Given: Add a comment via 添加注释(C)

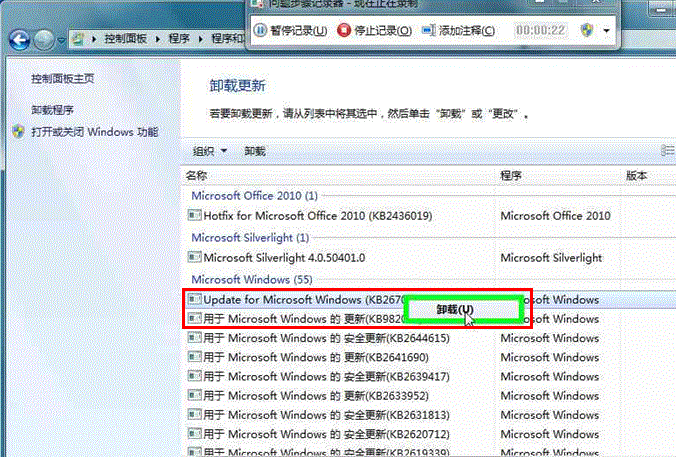Looking at the screenshot, I should point(458,30).
